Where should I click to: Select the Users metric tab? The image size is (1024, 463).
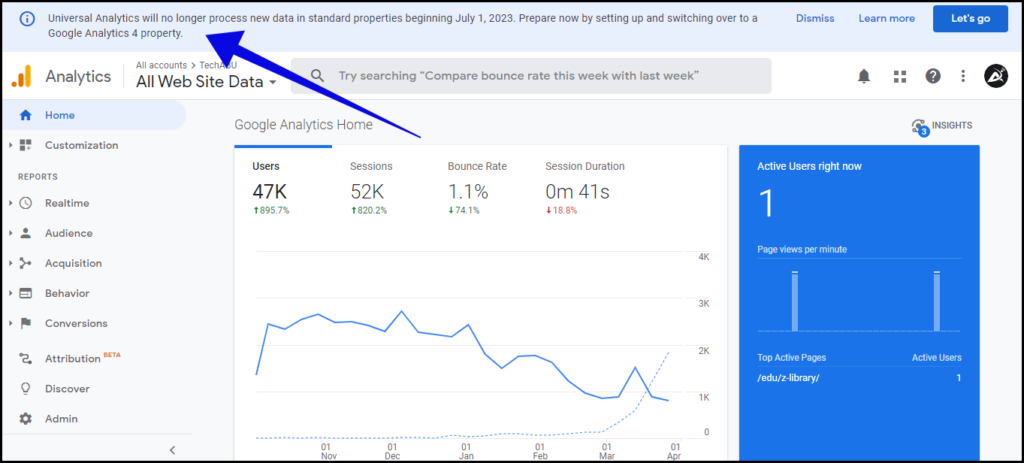[x=283, y=189]
